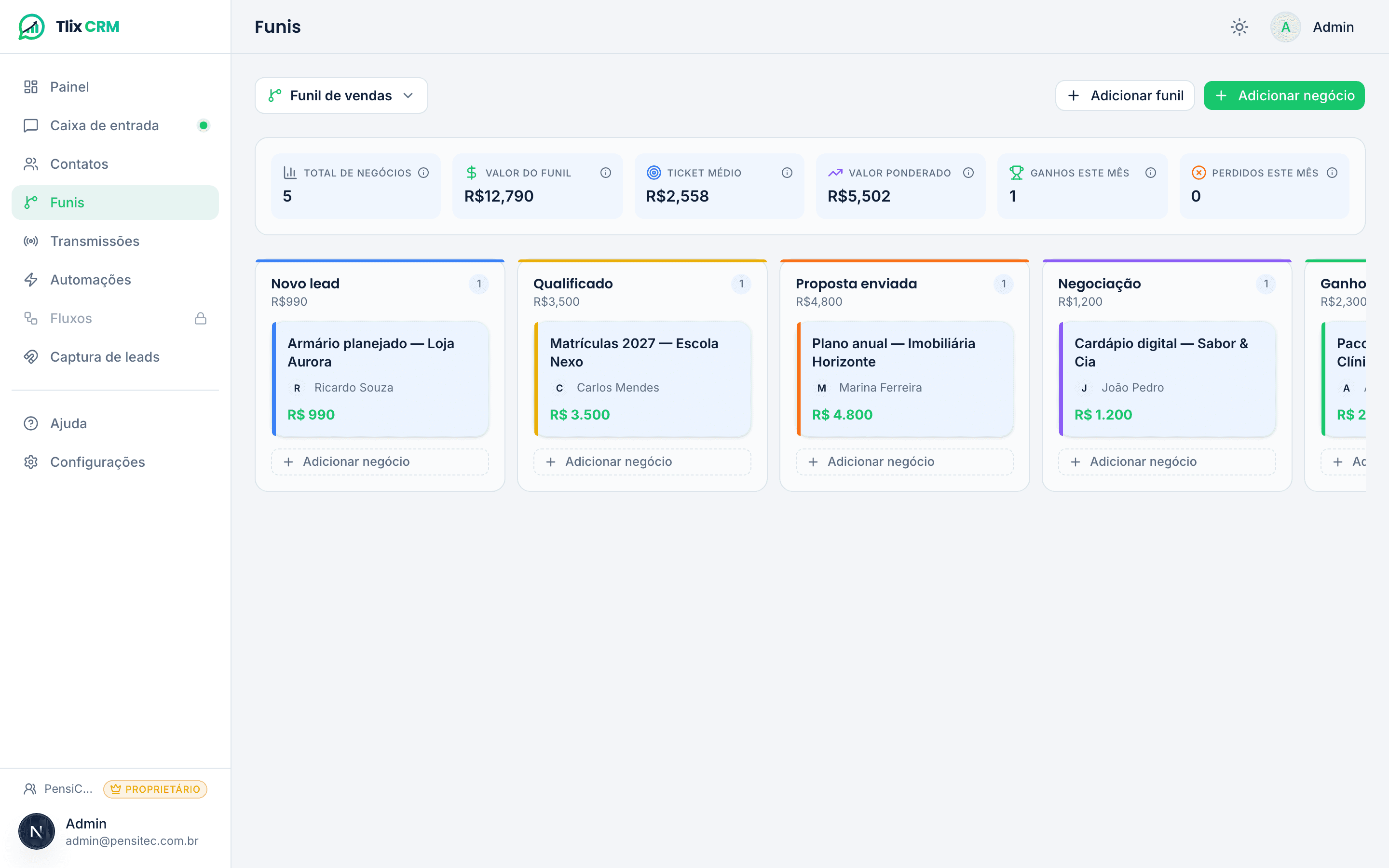Open the Armário planejado — Loja Aurora deal

tap(380, 379)
